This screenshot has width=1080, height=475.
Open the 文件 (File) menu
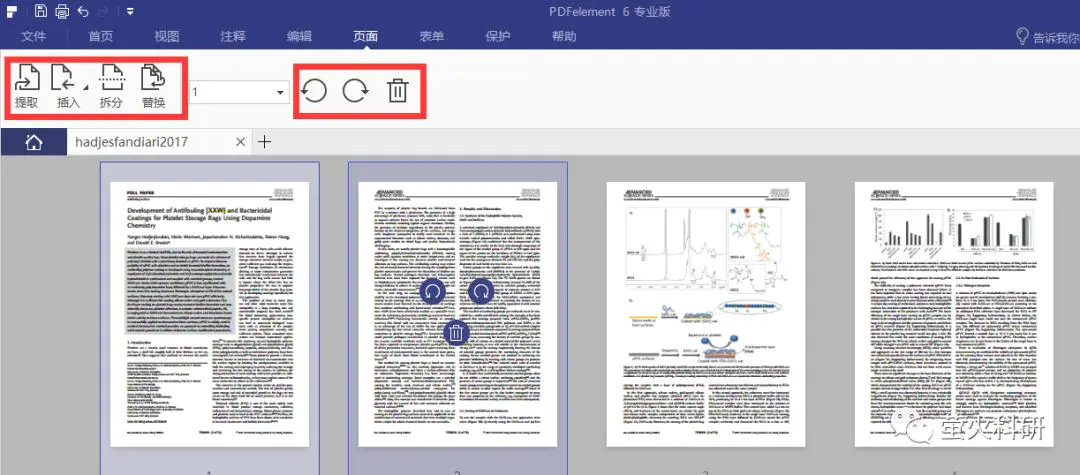pos(34,36)
